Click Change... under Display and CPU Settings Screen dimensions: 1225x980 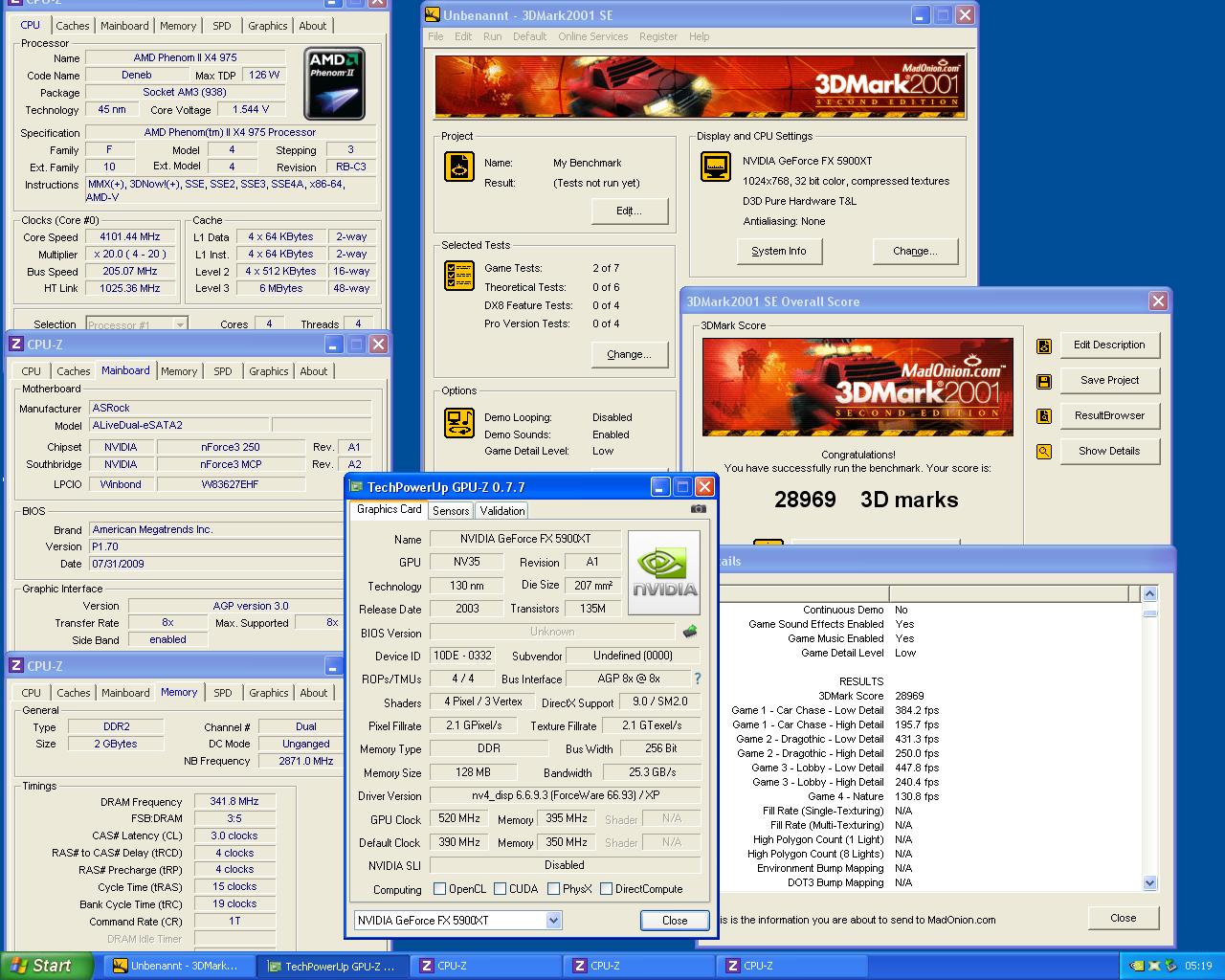[x=915, y=251]
